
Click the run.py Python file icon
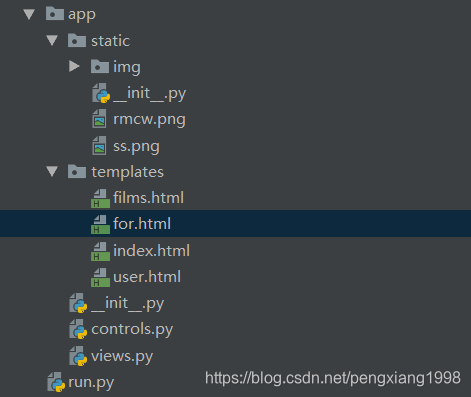tap(56, 382)
